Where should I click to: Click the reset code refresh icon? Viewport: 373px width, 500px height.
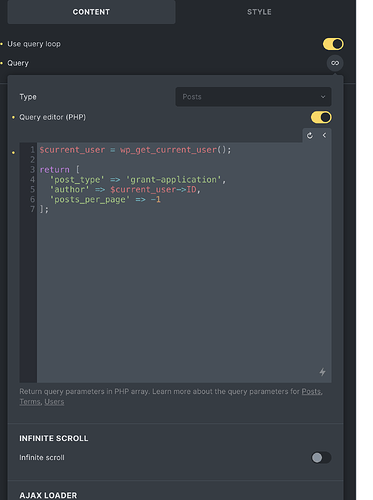tap(310, 135)
